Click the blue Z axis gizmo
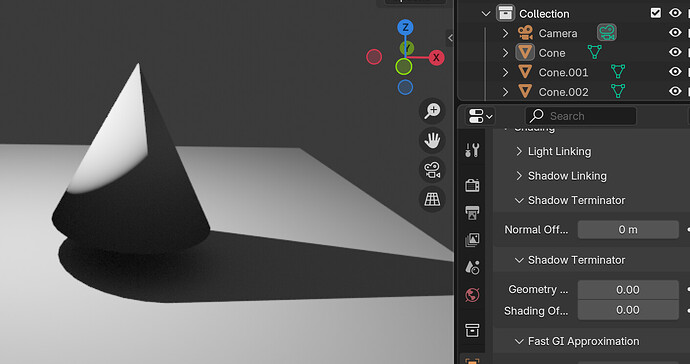The image size is (690, 364). coord(405,28)
